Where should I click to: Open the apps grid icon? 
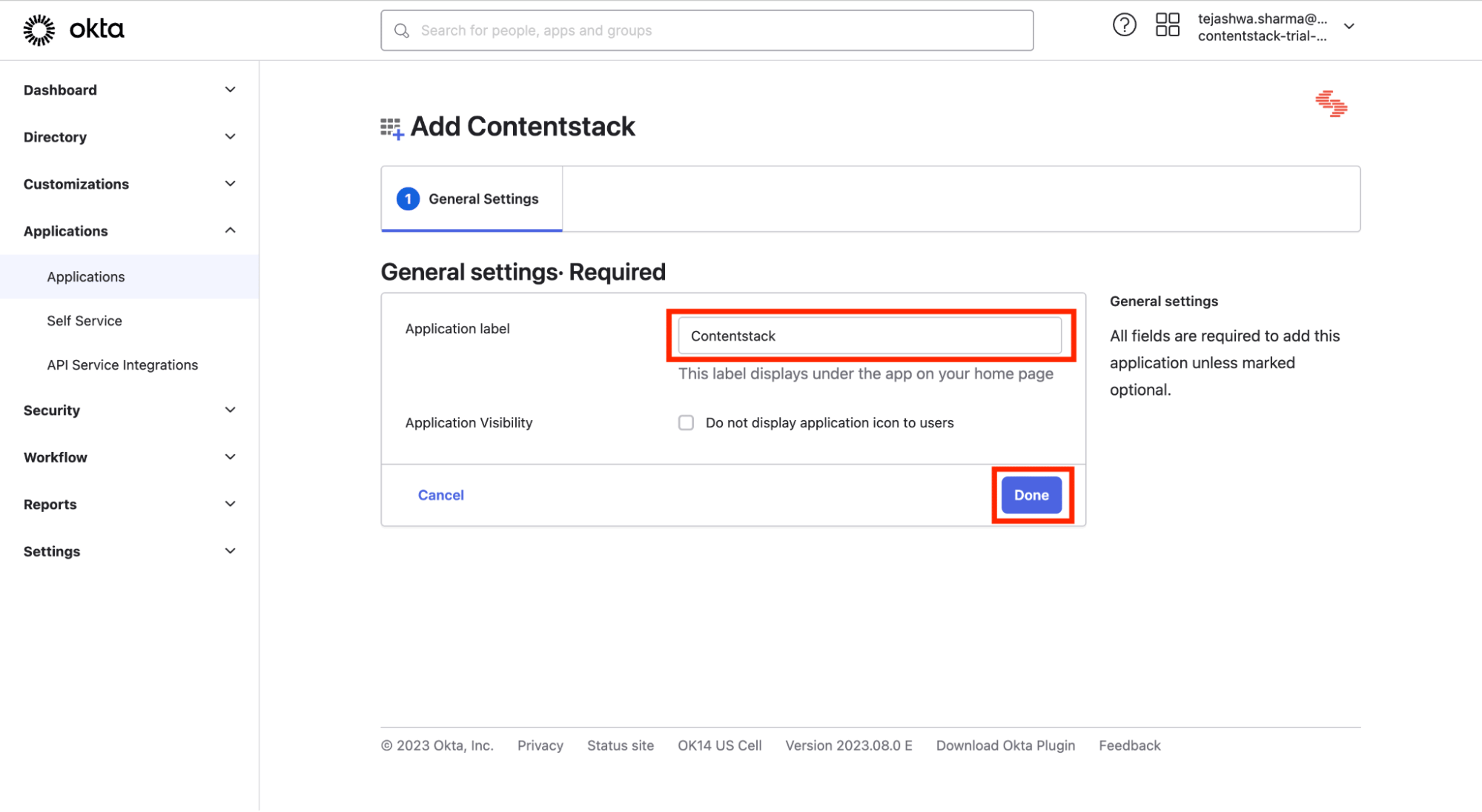(x=1167, y=25)
